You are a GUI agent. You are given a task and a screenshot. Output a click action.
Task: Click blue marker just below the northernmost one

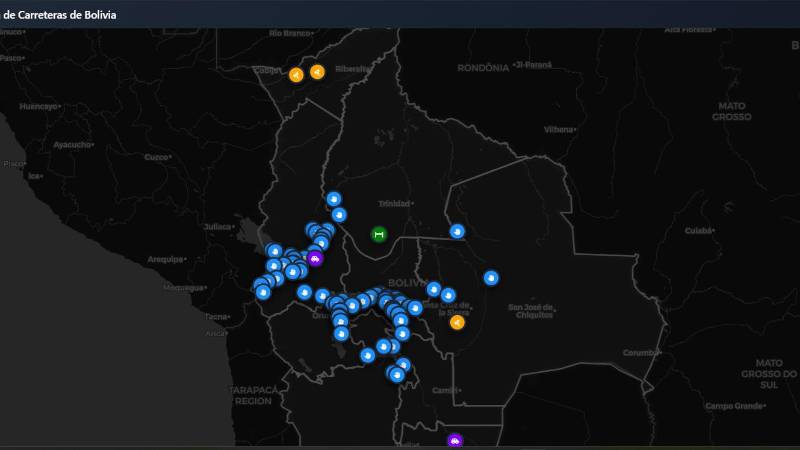[x=340, y=214]
